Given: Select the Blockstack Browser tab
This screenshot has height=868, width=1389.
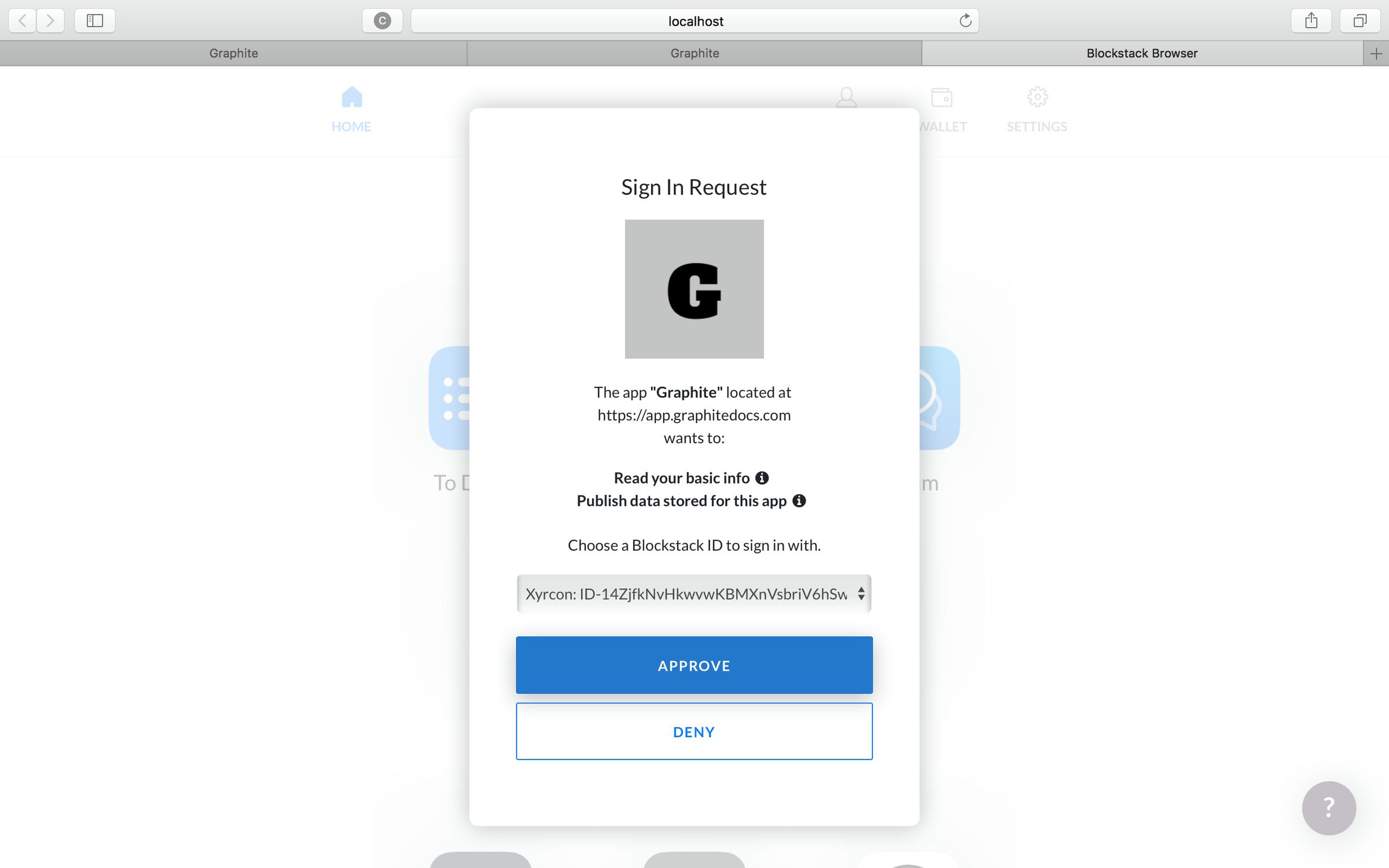Looking at the screenshot, I should pyautogui.click(x=1142, y=53).
